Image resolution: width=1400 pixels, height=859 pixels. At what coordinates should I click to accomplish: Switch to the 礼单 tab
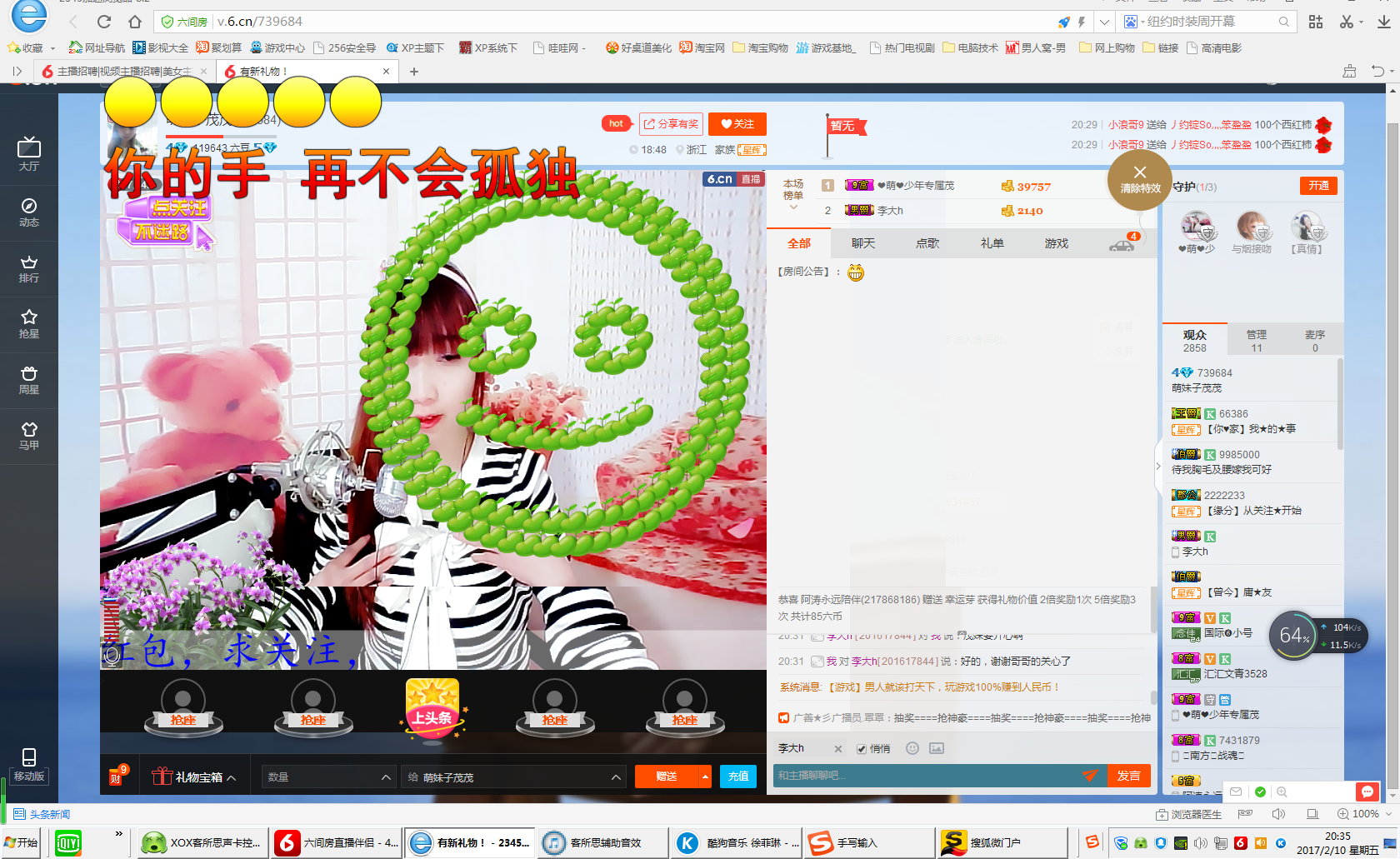pos(992,243)
